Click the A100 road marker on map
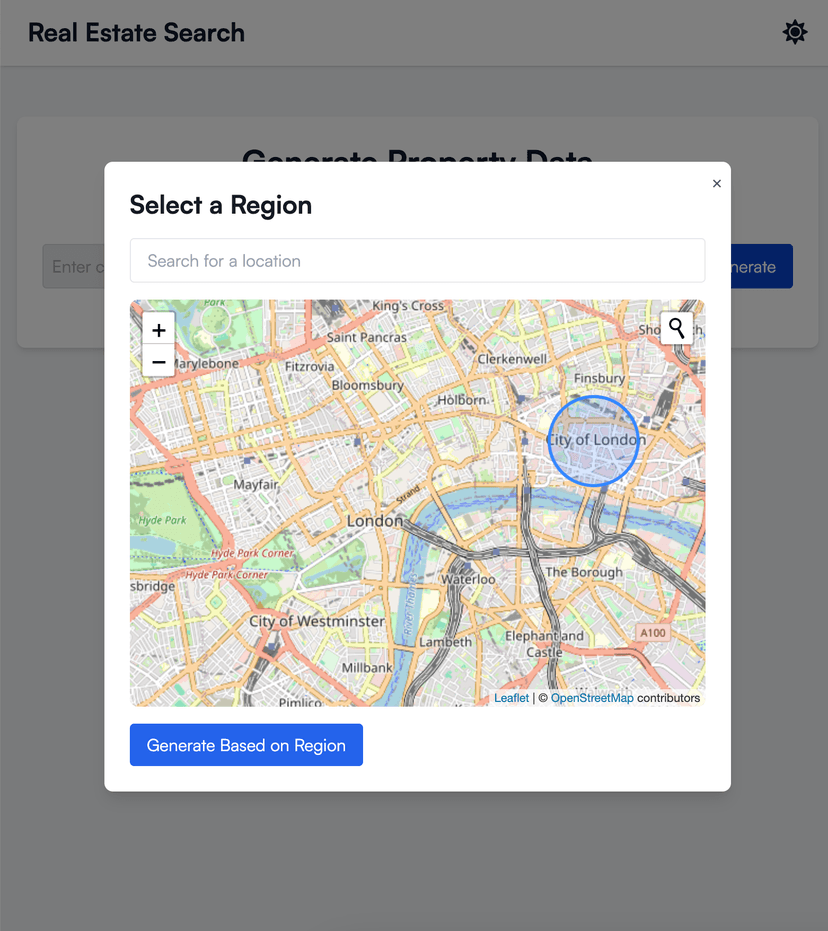Screen dimensions: 828x931 point(652,633)
